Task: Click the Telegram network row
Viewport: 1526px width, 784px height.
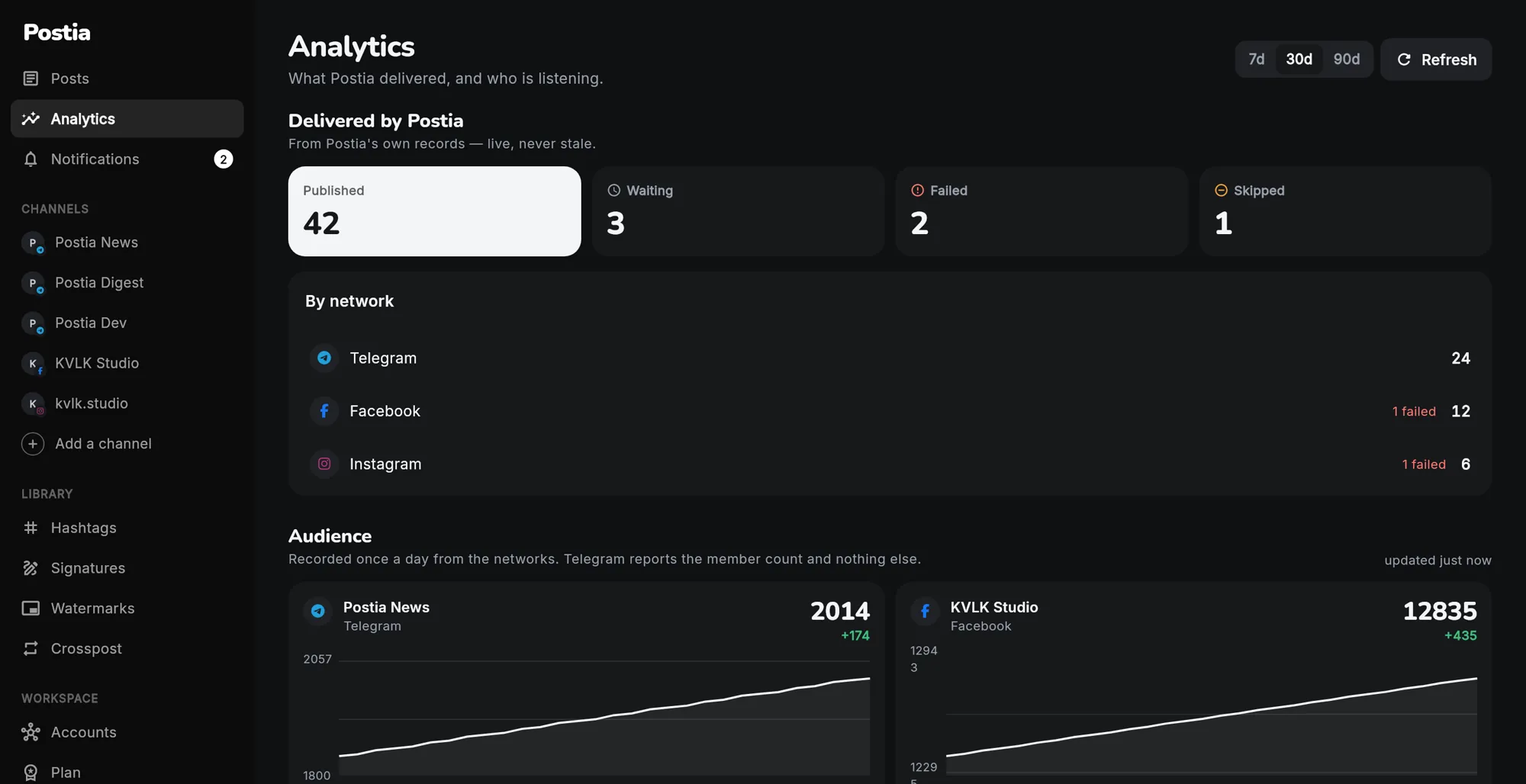Action: coord(890,358)
